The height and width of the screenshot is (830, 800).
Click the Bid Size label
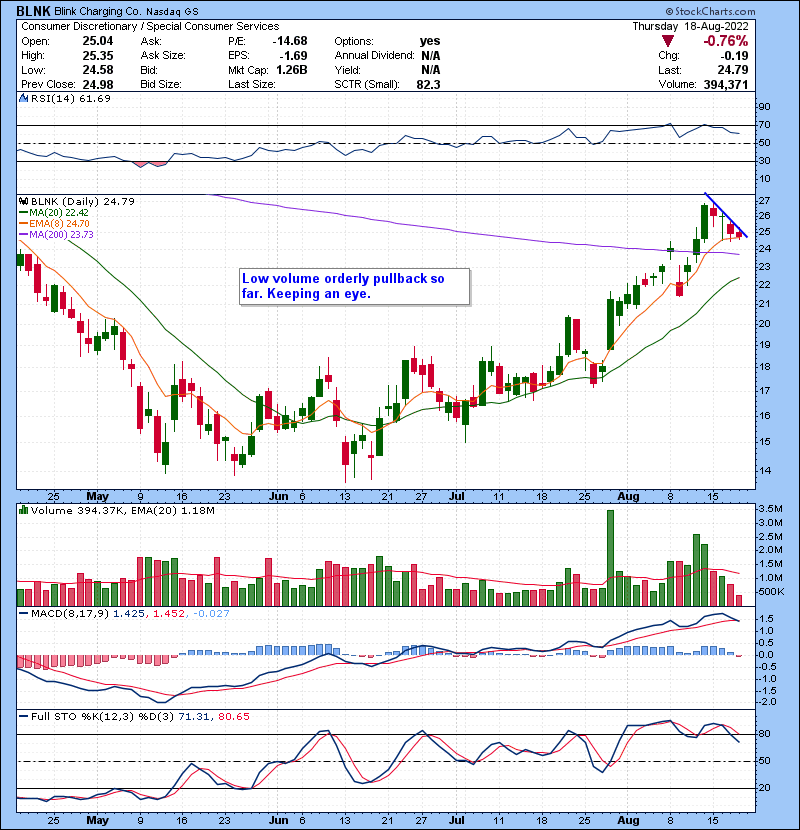click(x=161, y=84)
